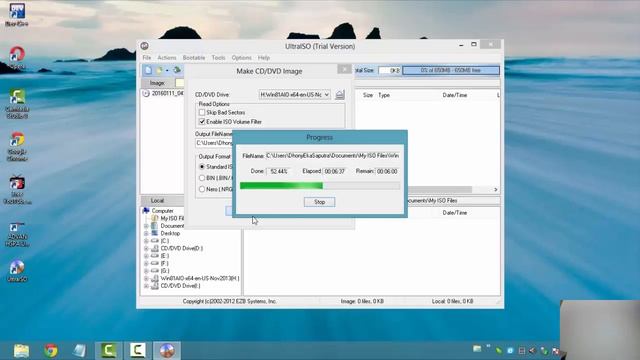Open green Camtasia taskbar icon
This screenshot has width=640, height=360.
click(109, 351)
